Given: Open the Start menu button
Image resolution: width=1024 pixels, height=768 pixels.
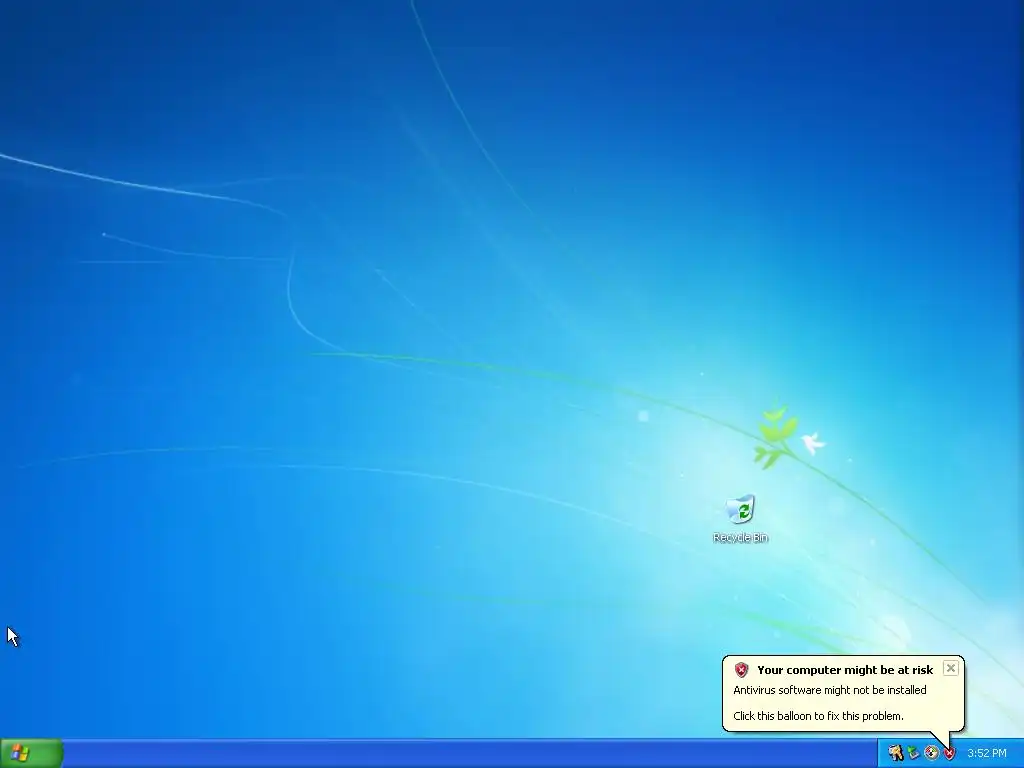Looking at the screenshot, I should pyautogui.click(x=31, y=753).
